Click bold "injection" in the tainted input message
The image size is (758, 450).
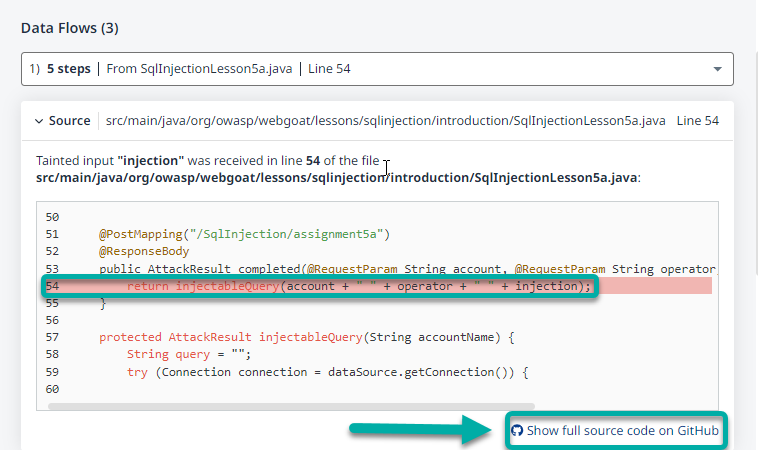[x=148, y=160]
